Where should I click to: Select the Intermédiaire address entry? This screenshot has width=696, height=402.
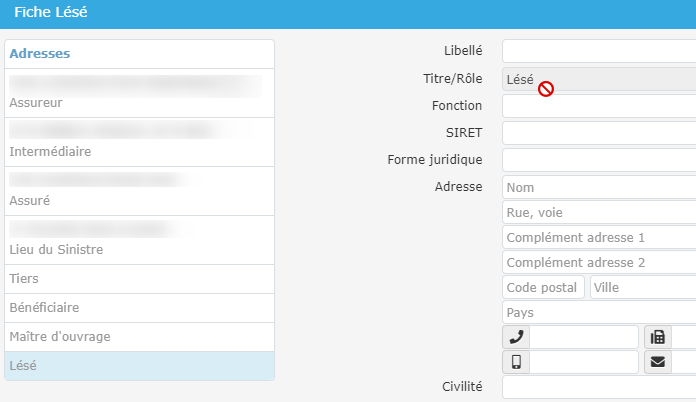pyautogui.click(x=139, y=142)
